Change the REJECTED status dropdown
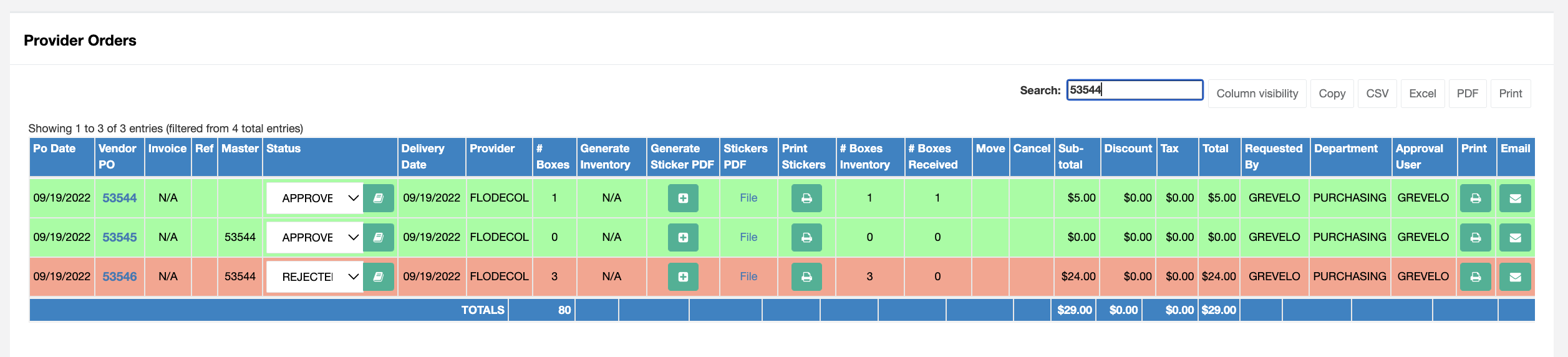Image resolution: width=1568 pixels, height=357 pixels. point(315,276)
